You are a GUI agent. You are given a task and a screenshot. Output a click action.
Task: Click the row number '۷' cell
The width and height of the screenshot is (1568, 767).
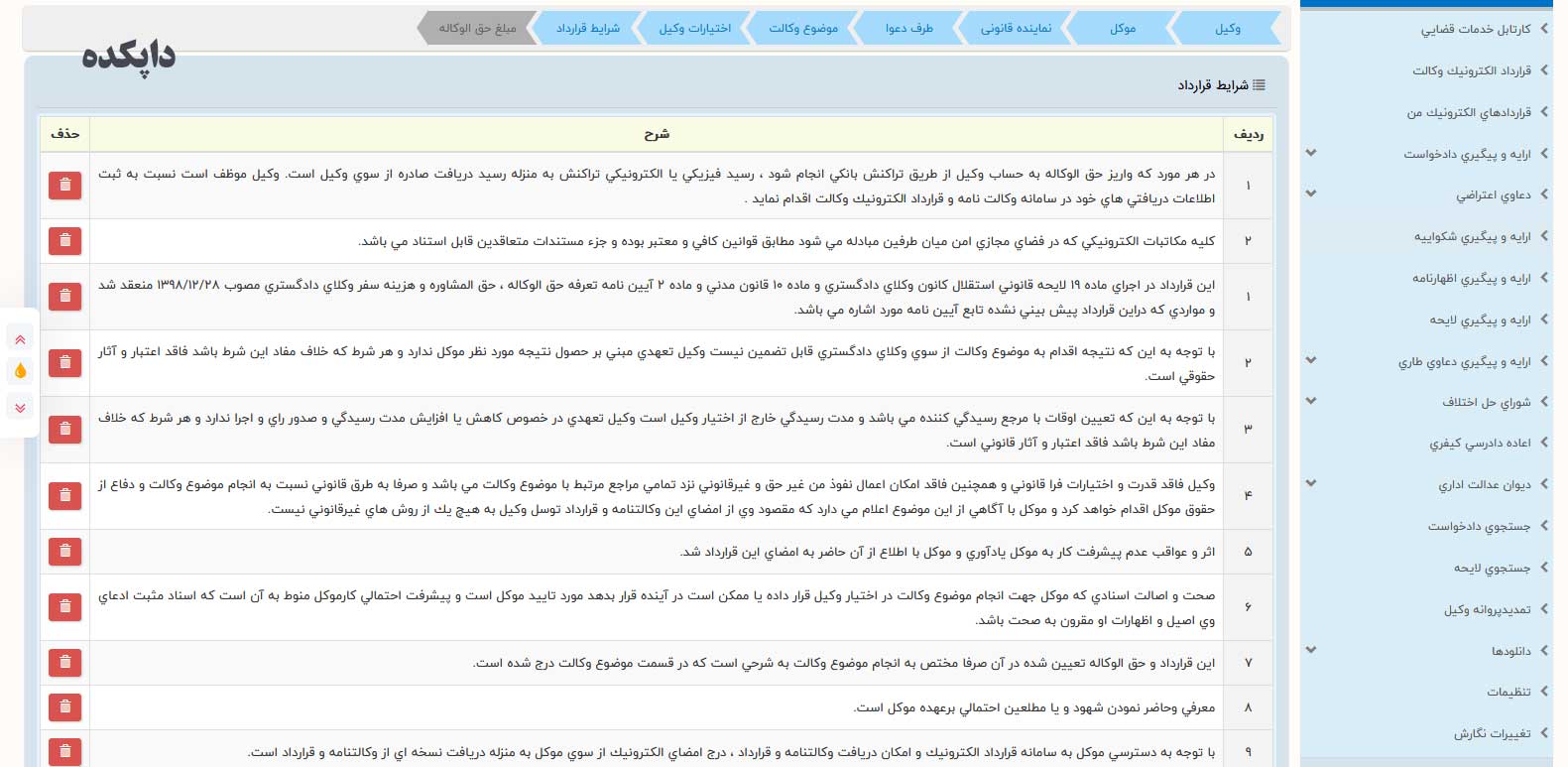[x=1248, y=663]
